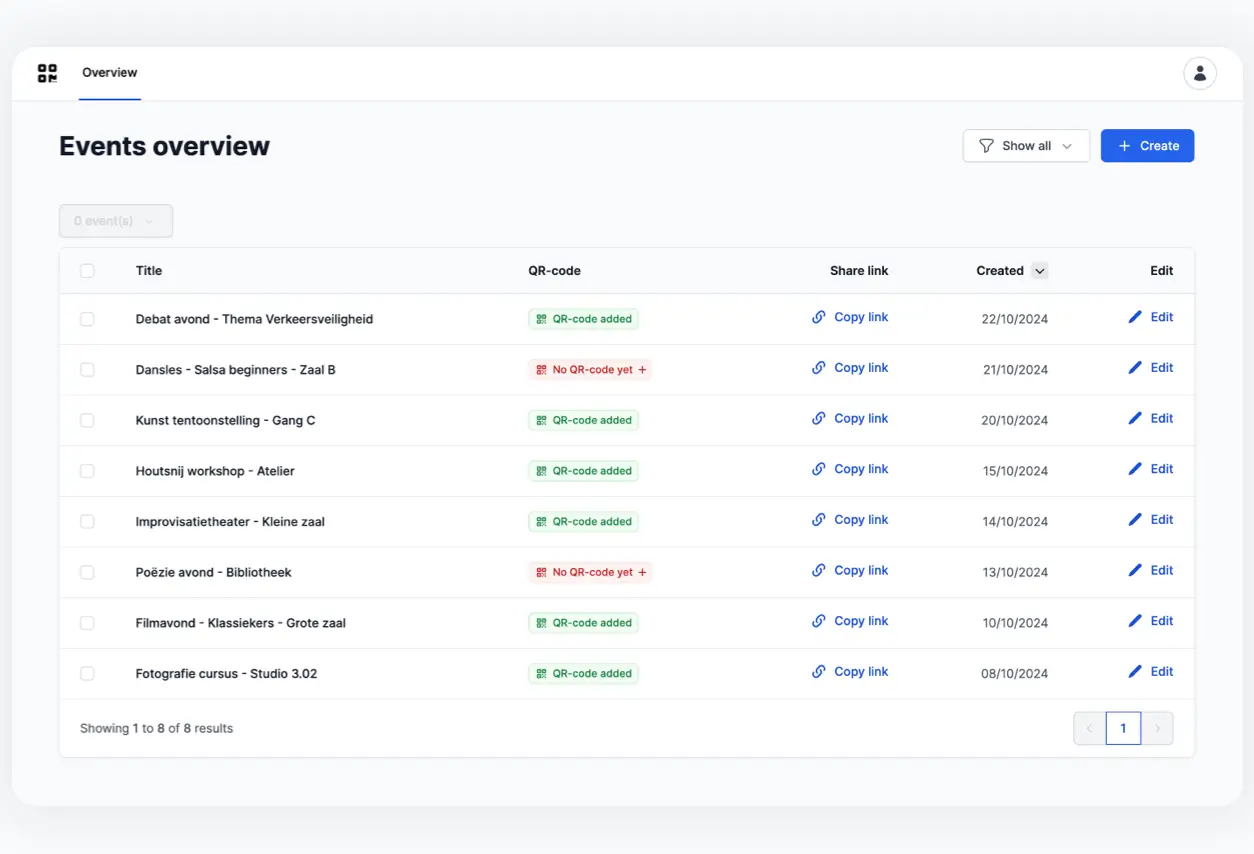Click the link icon next to Copy link for Debat avond
Image resolution: width=1254 pixels, height=854 pixels.
click(x=819, y=317)
